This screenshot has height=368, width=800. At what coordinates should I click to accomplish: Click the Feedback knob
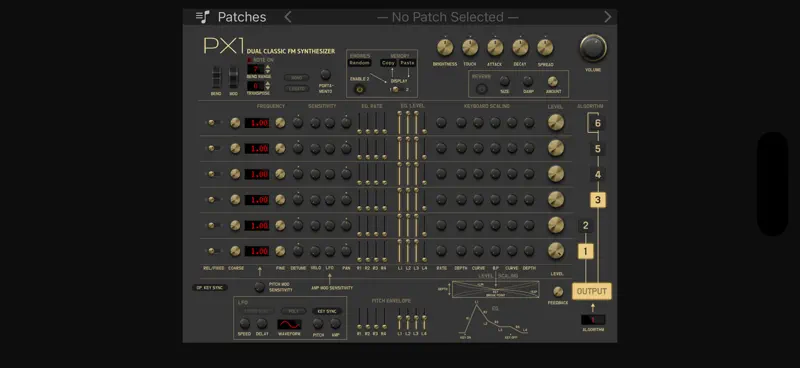pyautogui.click(x=558, y=291)
